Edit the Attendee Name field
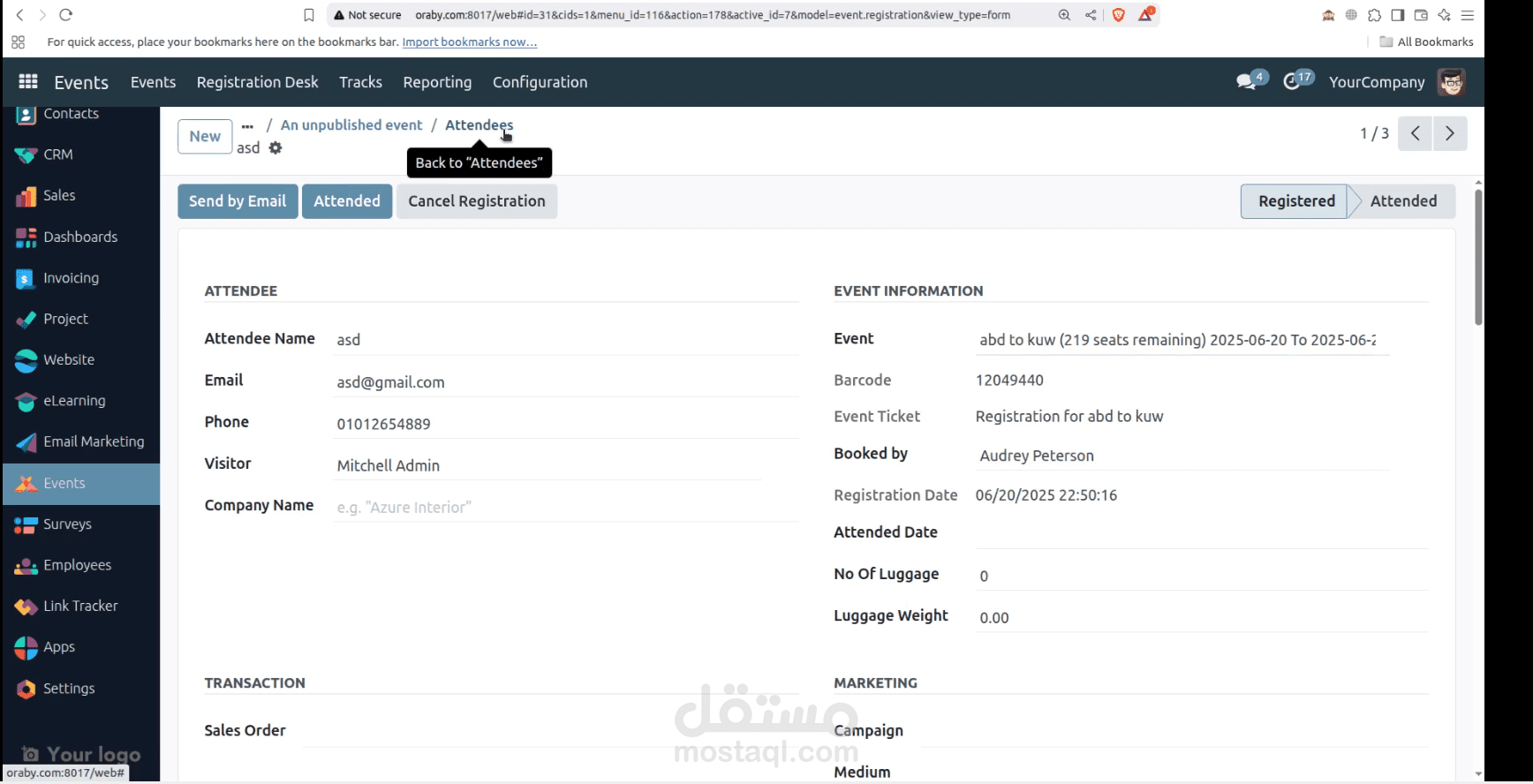1533x784 pixels. click(565, 340)
